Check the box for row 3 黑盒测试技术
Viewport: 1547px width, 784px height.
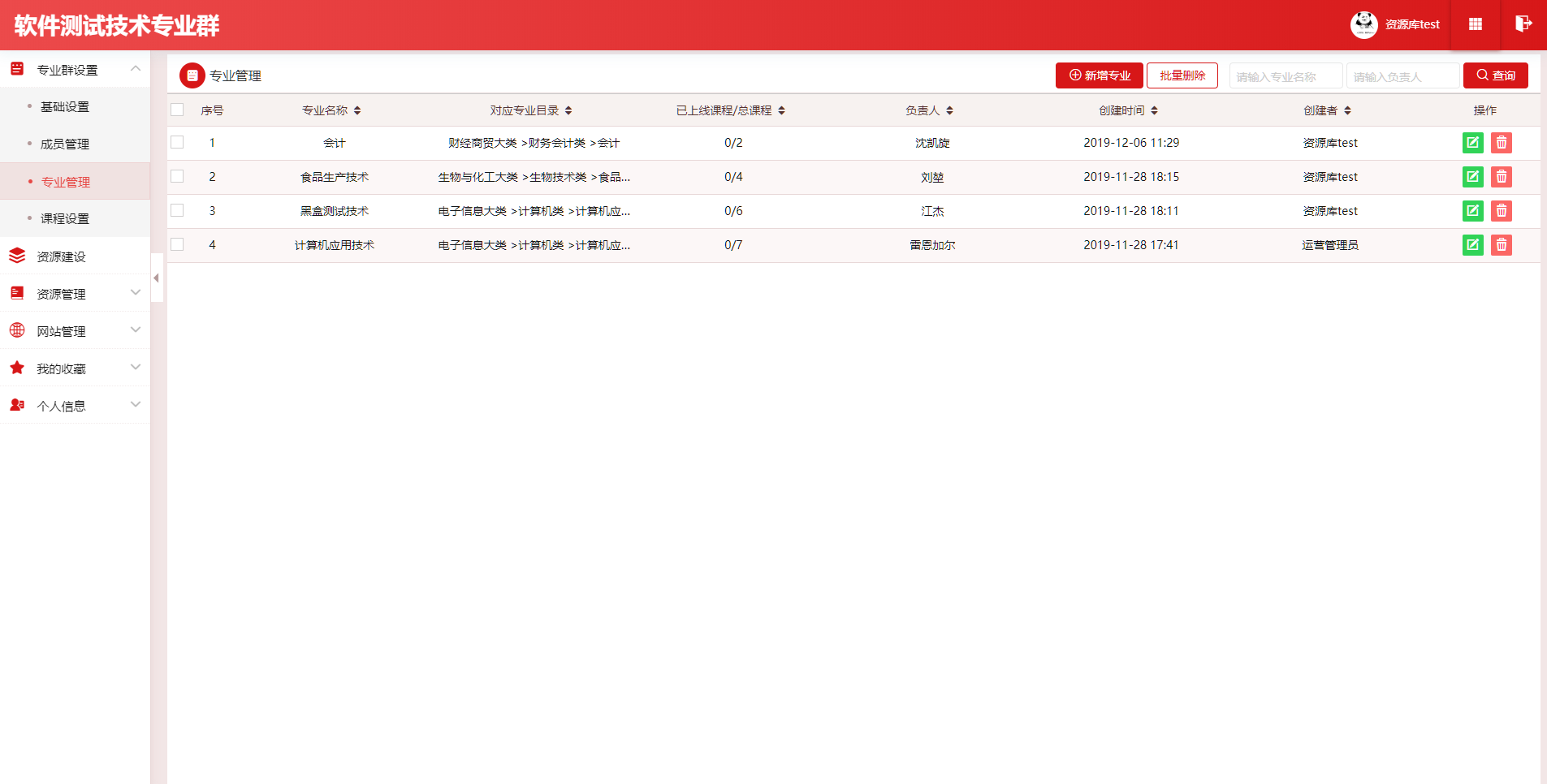[177, 210]
